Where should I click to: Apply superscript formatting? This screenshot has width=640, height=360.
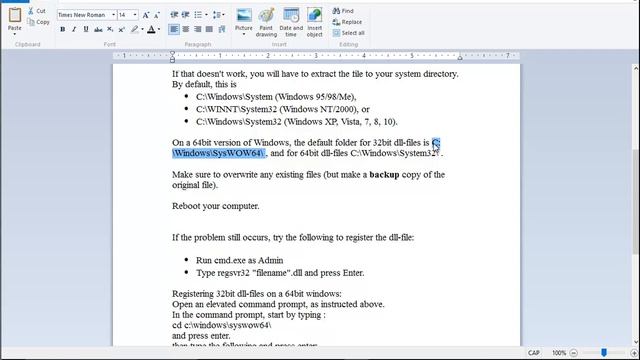click(121, 29)
